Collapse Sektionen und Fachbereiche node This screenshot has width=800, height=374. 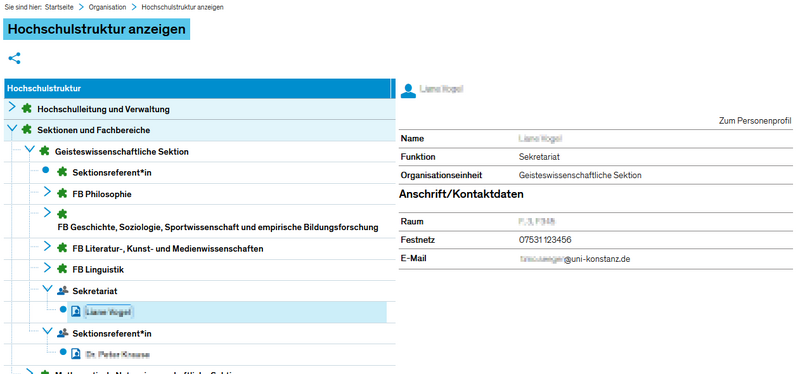pos(12,129)
